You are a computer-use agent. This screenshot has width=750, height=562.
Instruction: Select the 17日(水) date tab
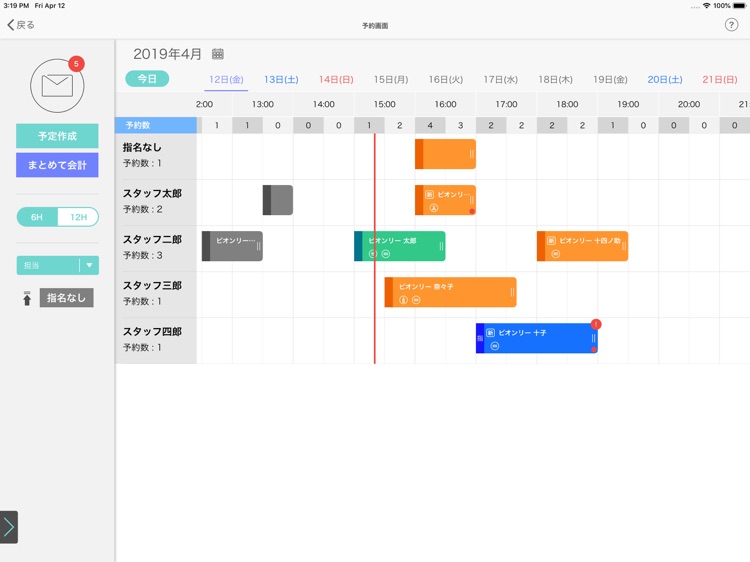pyautogui.click(x=500, y=79)
